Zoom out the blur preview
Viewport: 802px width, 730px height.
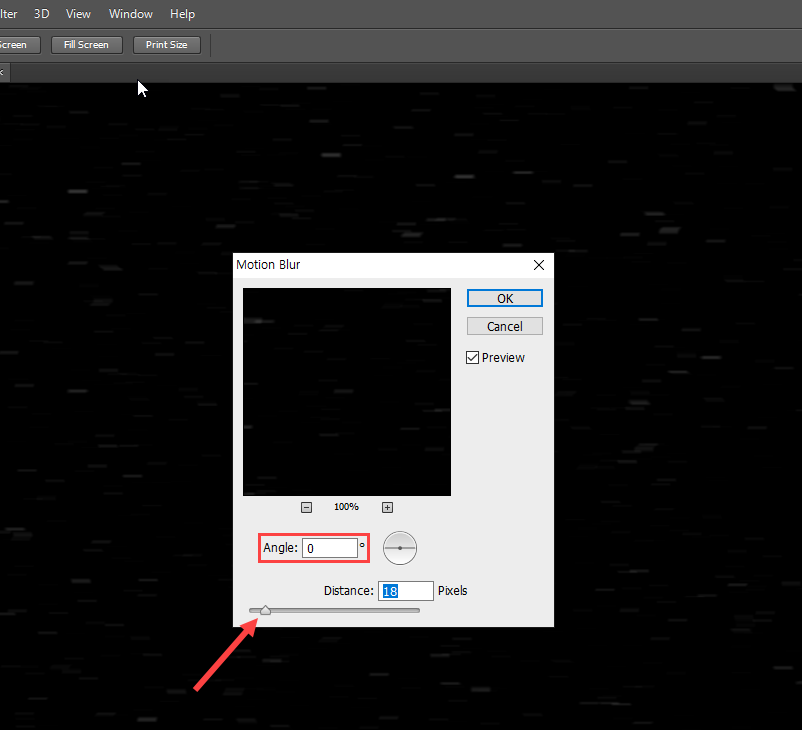click(306, 507)
